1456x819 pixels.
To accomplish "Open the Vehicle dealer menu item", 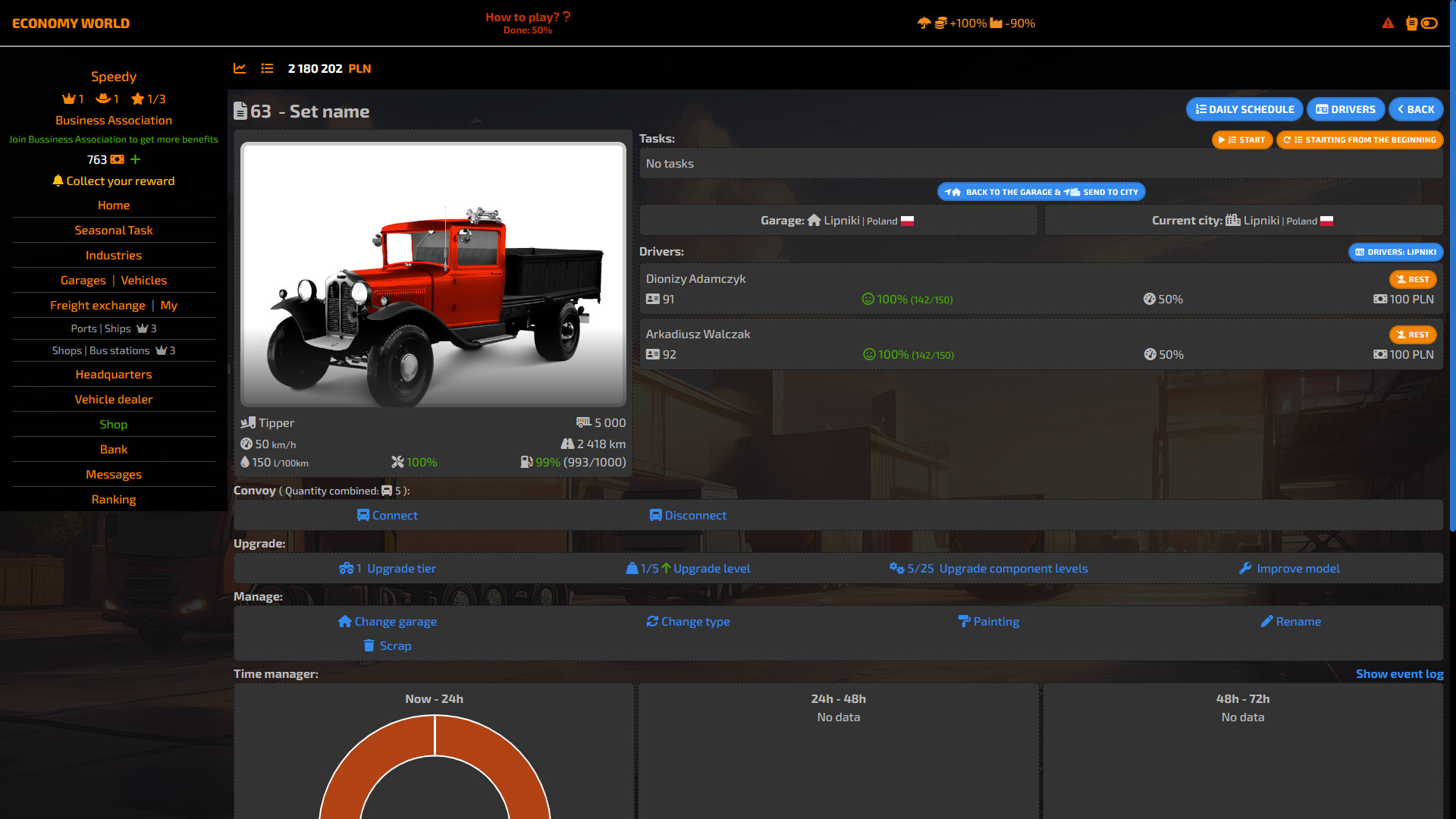I will (113, 399).
